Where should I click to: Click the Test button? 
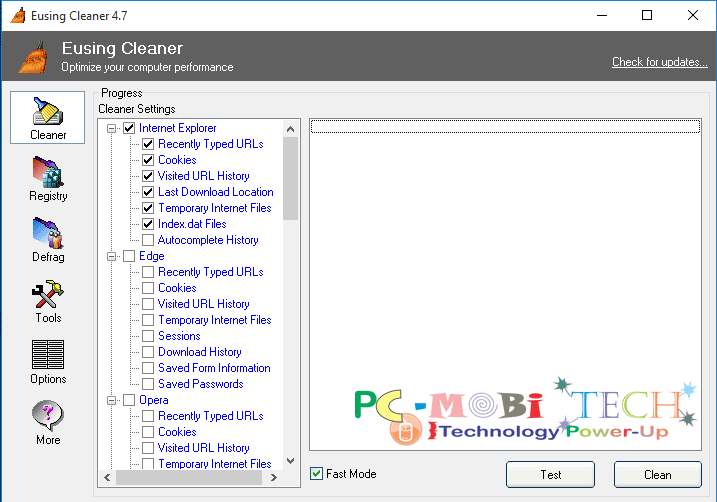550,475
